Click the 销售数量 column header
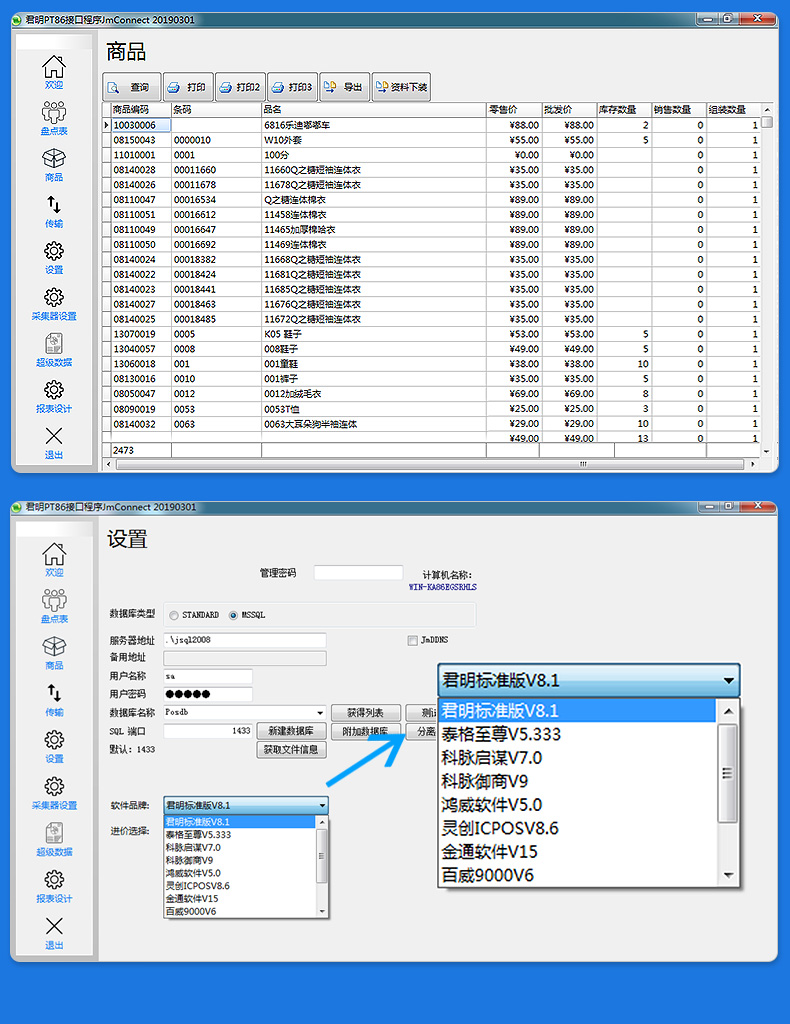The width and height of the screenshot is (790, 1024). 679,110
